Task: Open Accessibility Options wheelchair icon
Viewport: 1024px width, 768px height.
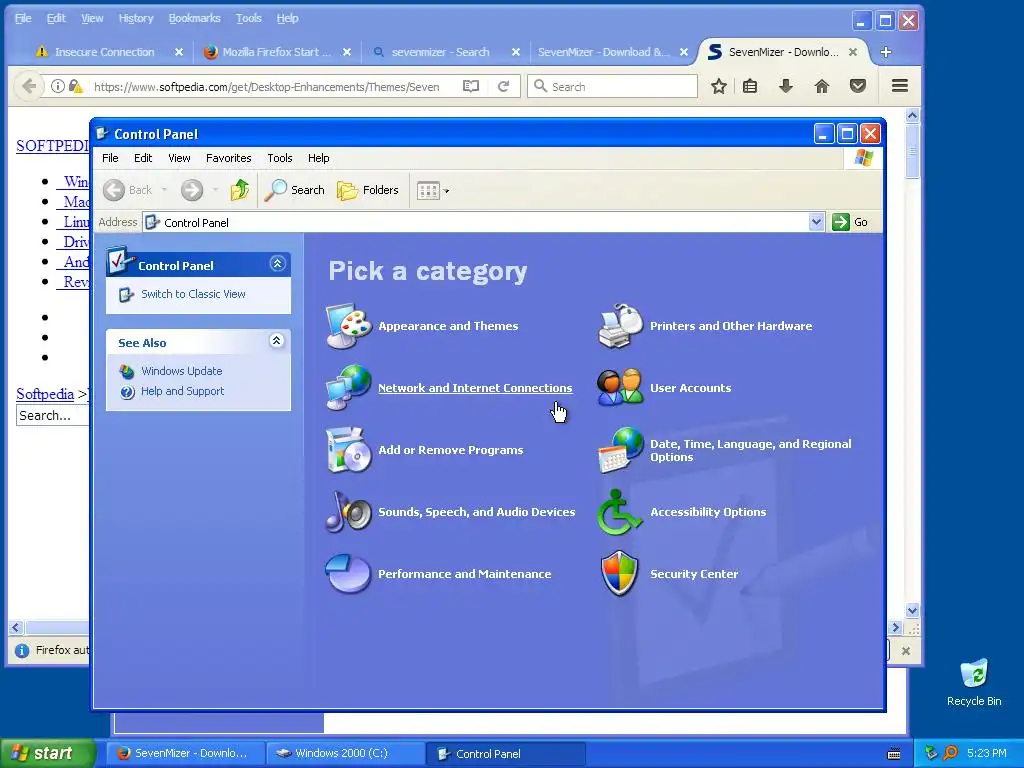Action: [618, 512]
